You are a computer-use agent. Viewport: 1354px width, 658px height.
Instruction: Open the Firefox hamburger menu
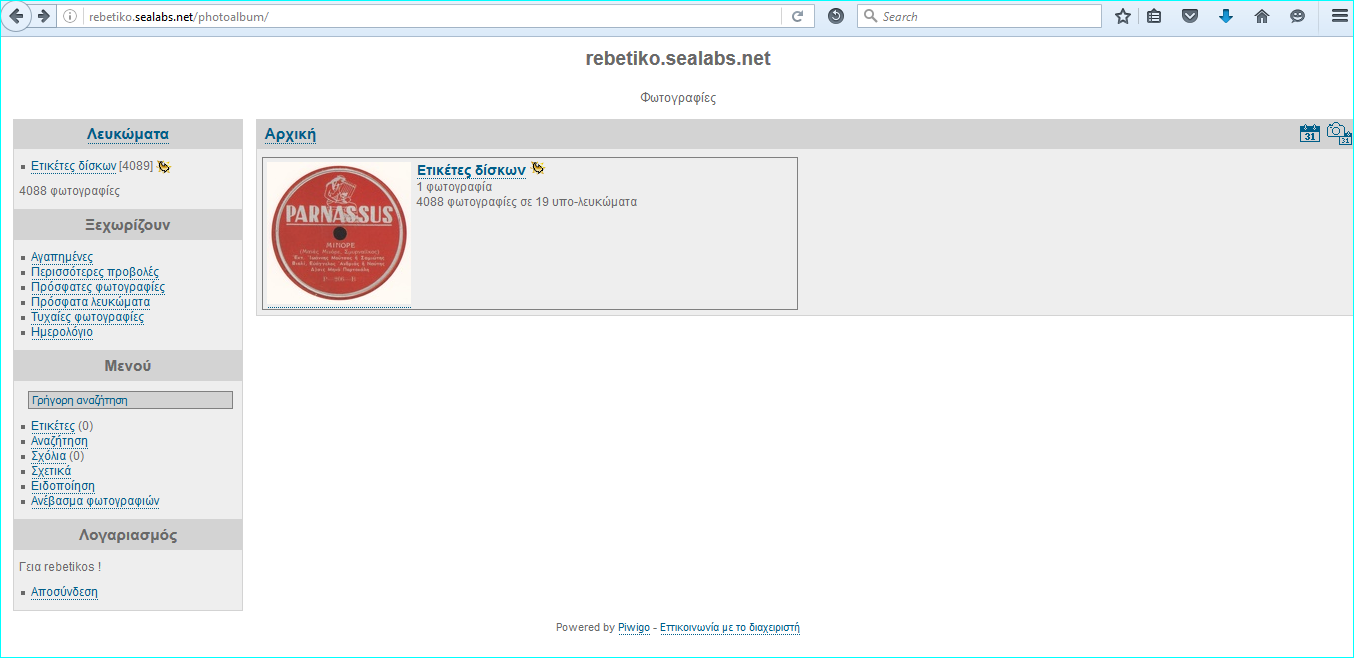pyautogui.click(x=1339, y=16)
